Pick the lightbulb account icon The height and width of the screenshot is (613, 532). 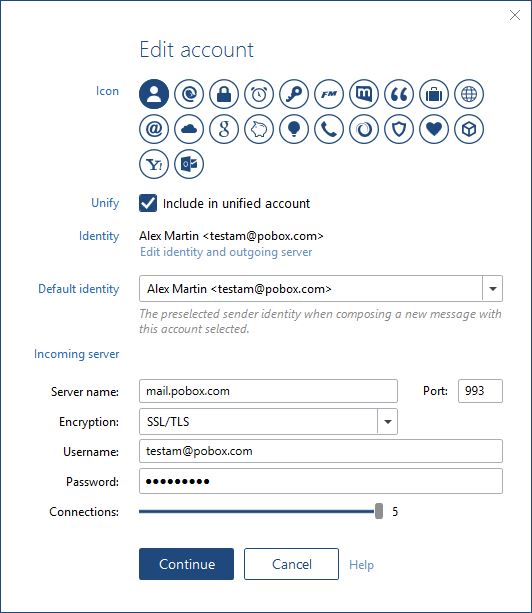click(294, 129)
